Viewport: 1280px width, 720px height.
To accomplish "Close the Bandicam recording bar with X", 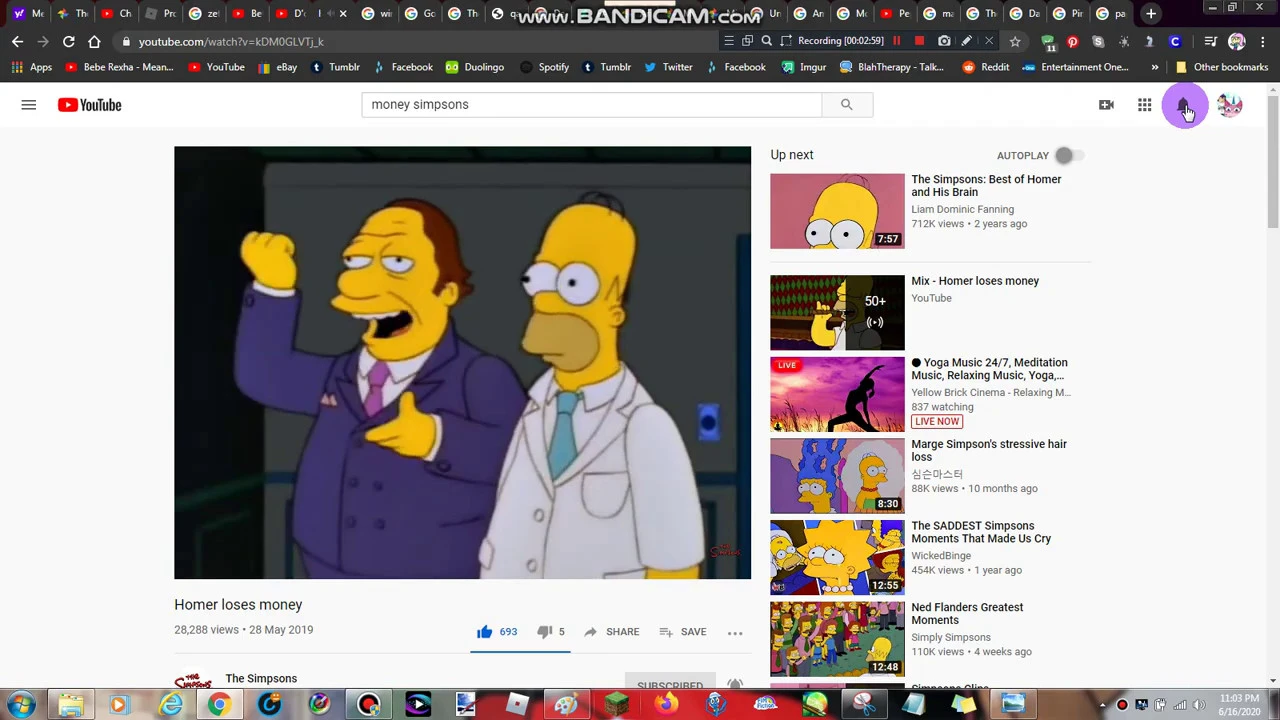I will [989, 41].
